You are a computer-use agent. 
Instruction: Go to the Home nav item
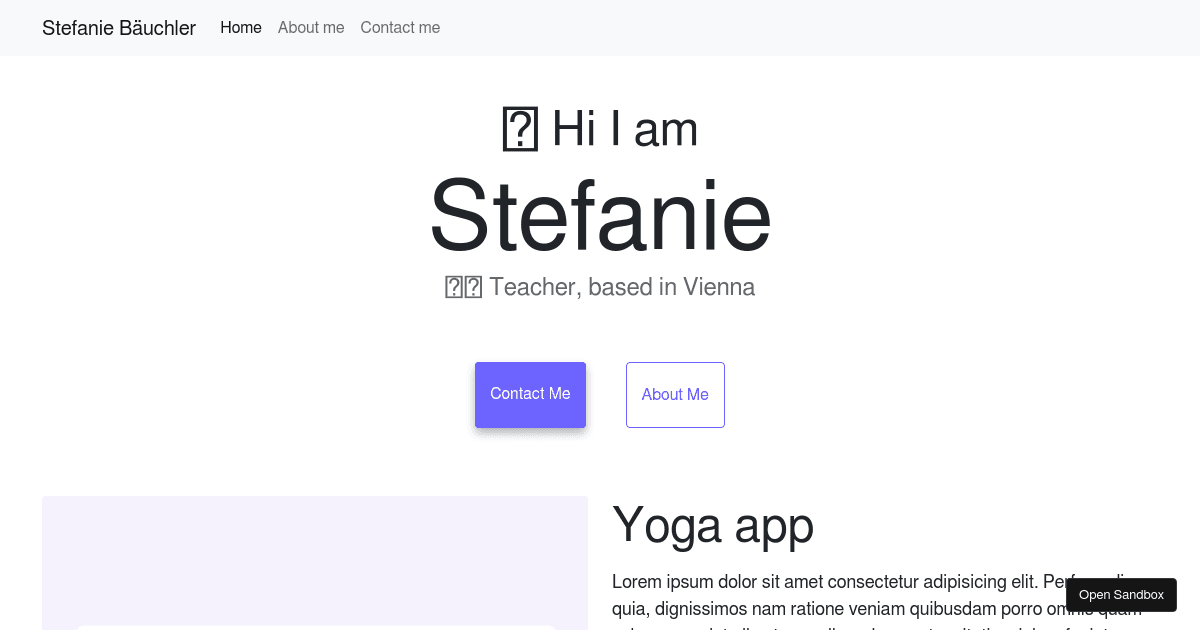[241, 28]
